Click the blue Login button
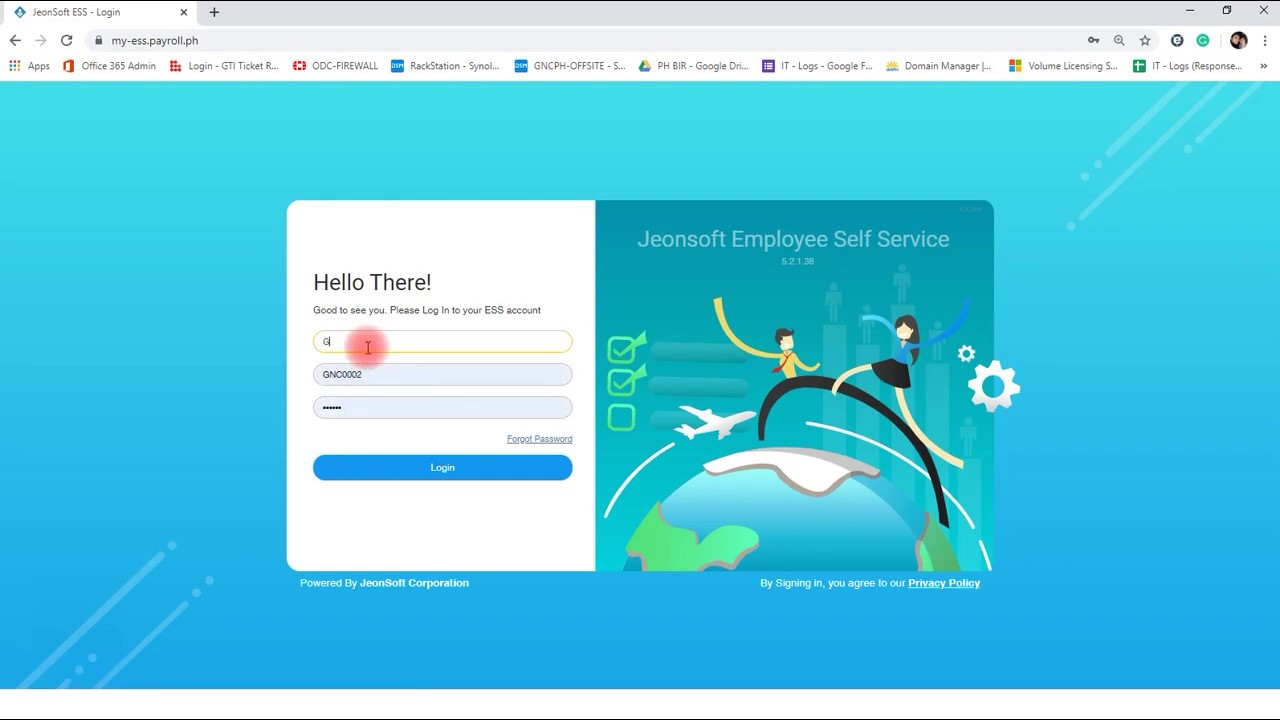 coord(442,467)
